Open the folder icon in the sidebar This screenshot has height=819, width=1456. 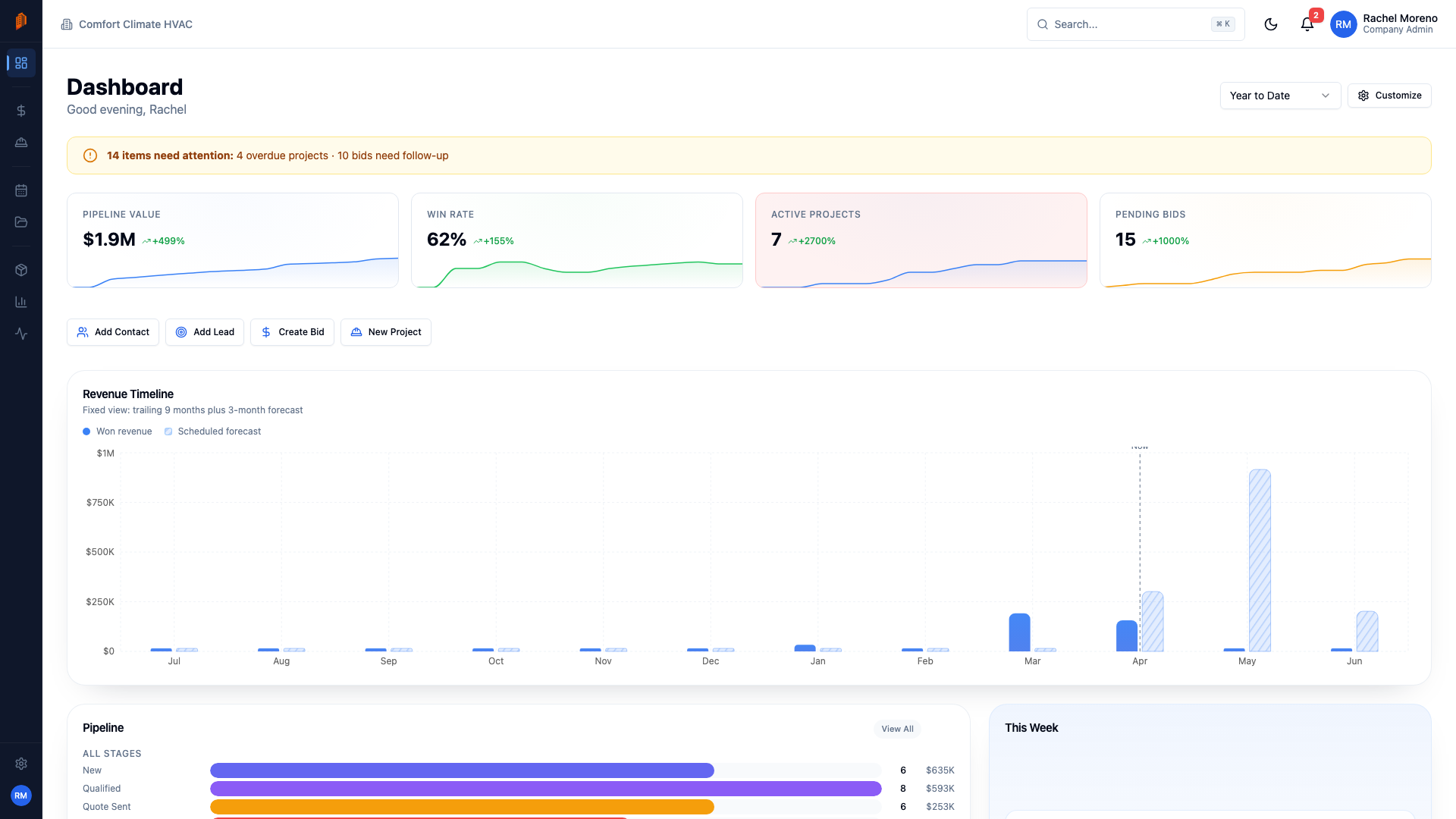(x=20, y=222)
